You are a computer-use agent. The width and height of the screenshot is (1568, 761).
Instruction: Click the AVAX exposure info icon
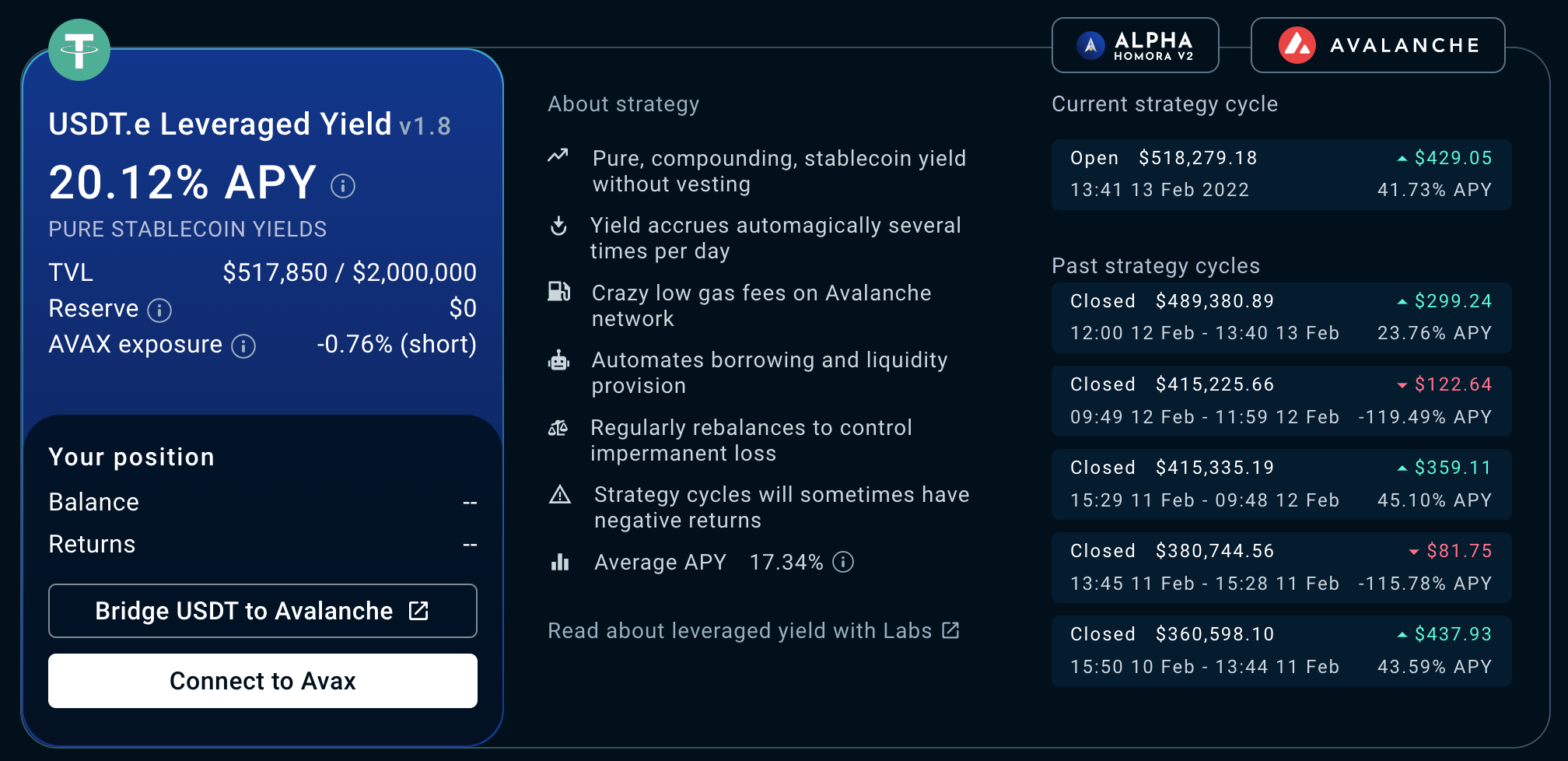tap(243, 346)
